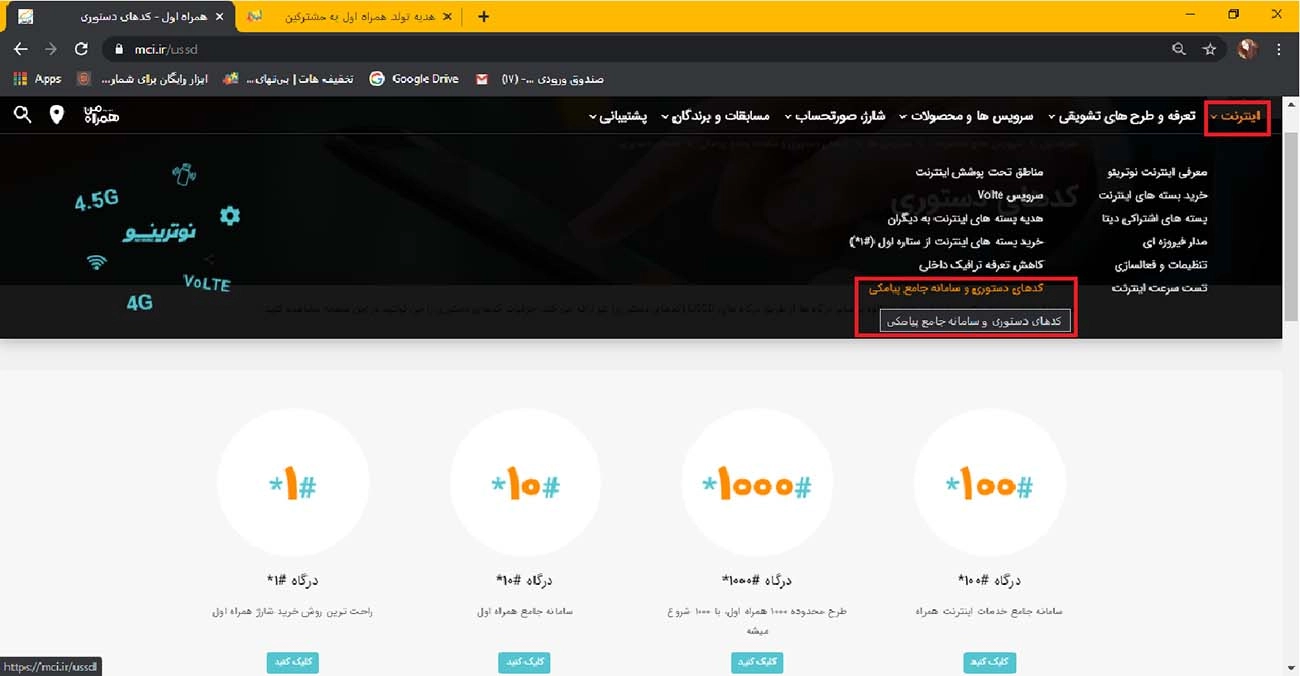Click the site search magnifier icon

pos(22,115)
